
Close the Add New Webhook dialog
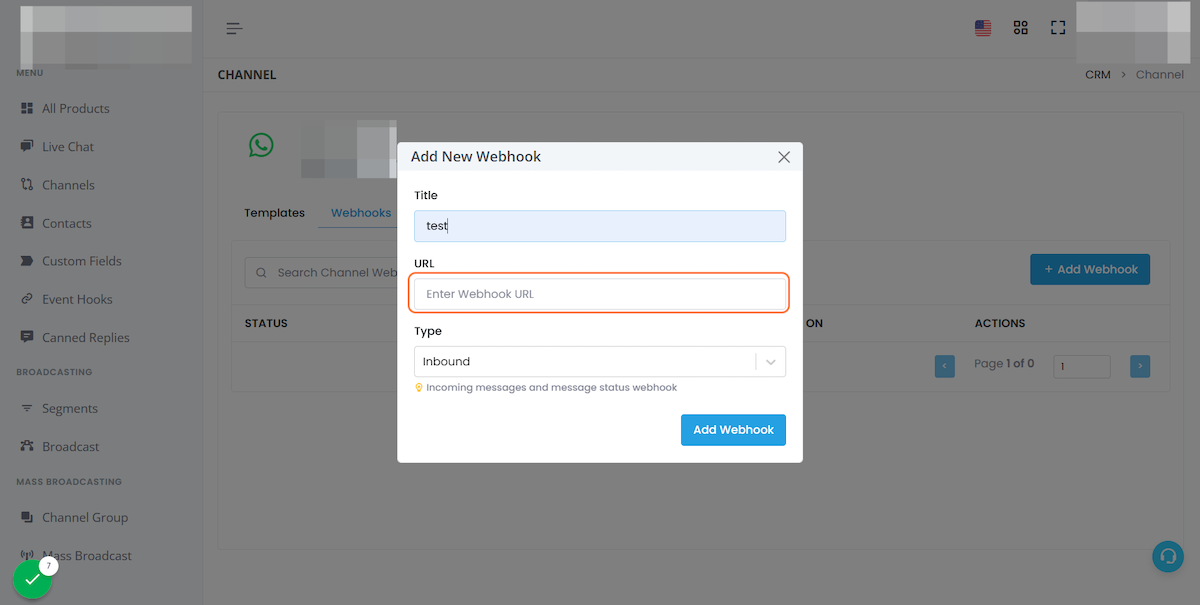(x=784, y=157)
